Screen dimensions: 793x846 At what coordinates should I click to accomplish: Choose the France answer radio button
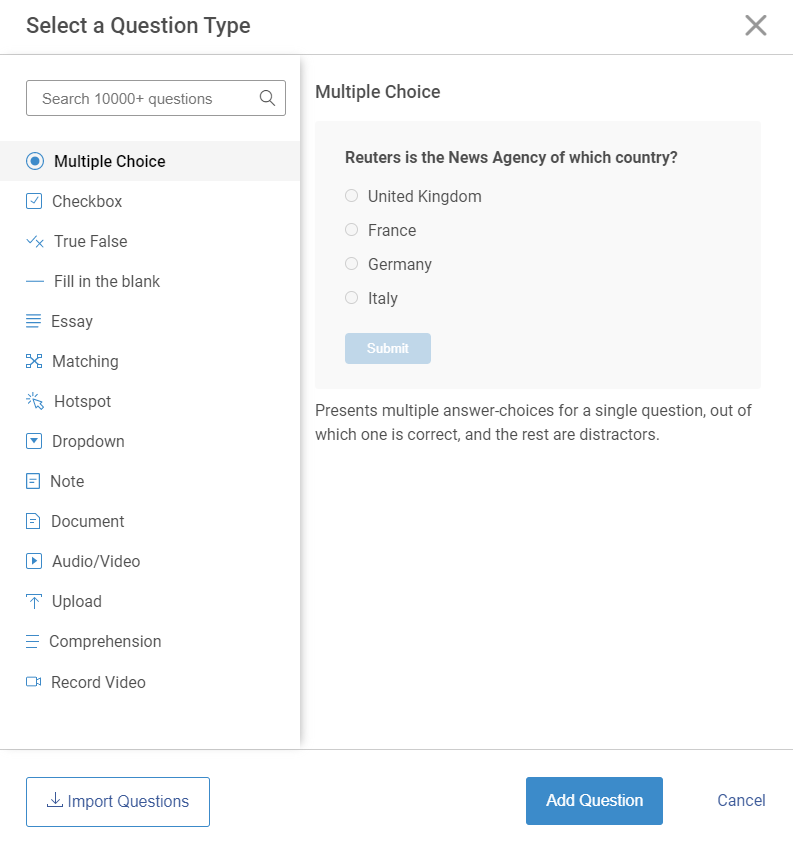pyautogui.click(x=351, y=230)
